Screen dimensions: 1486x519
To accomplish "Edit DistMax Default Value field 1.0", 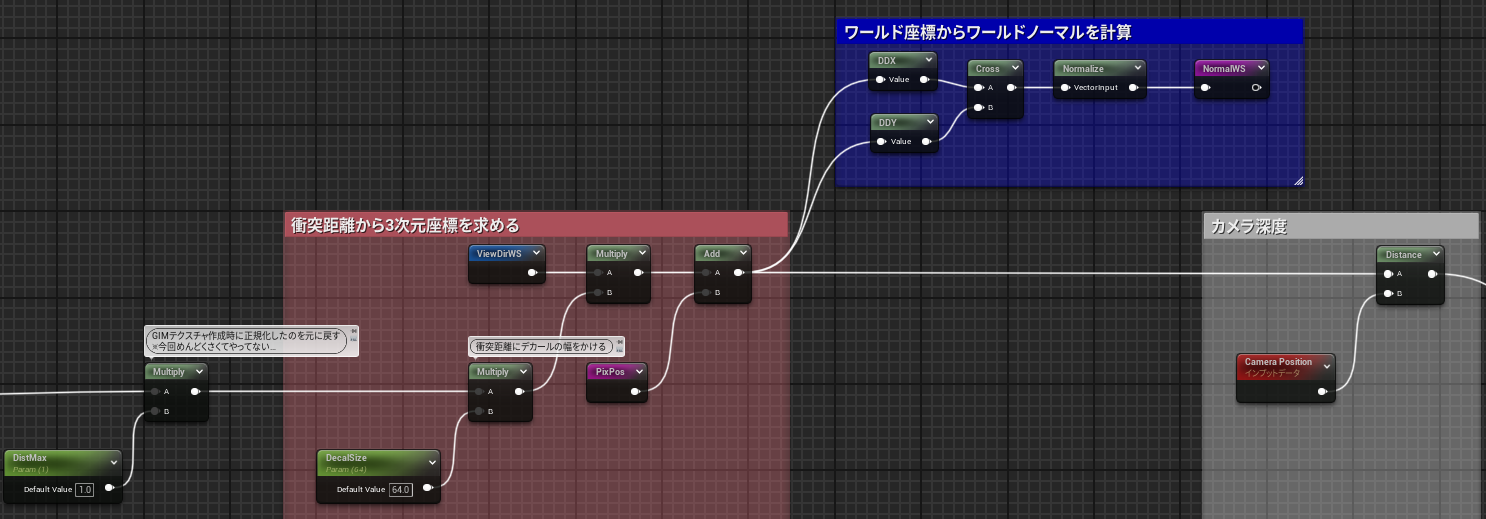I will 85,489.
